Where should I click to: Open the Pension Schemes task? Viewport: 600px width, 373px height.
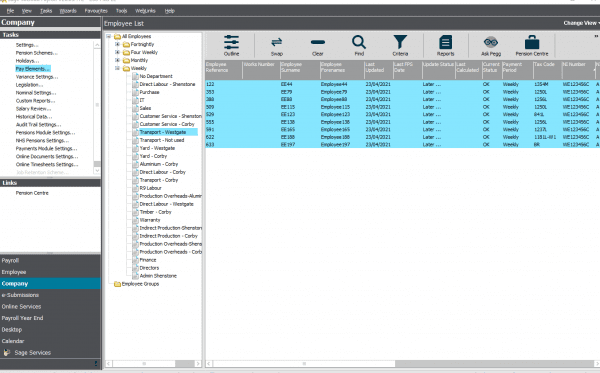36,53
